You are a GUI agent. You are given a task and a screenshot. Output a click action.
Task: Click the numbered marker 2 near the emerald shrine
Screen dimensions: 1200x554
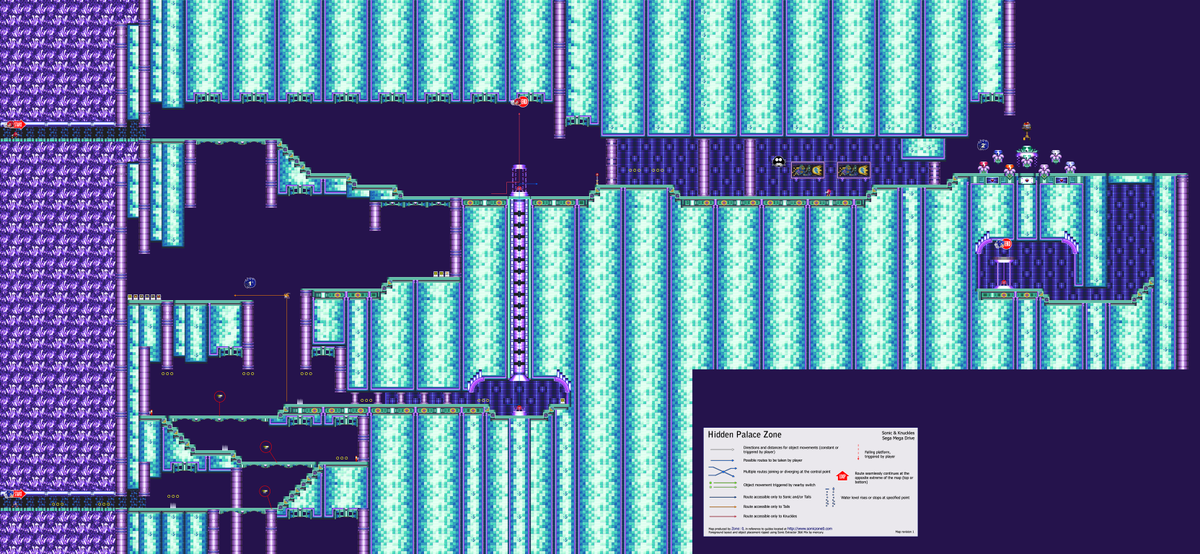tap(983, 145)
